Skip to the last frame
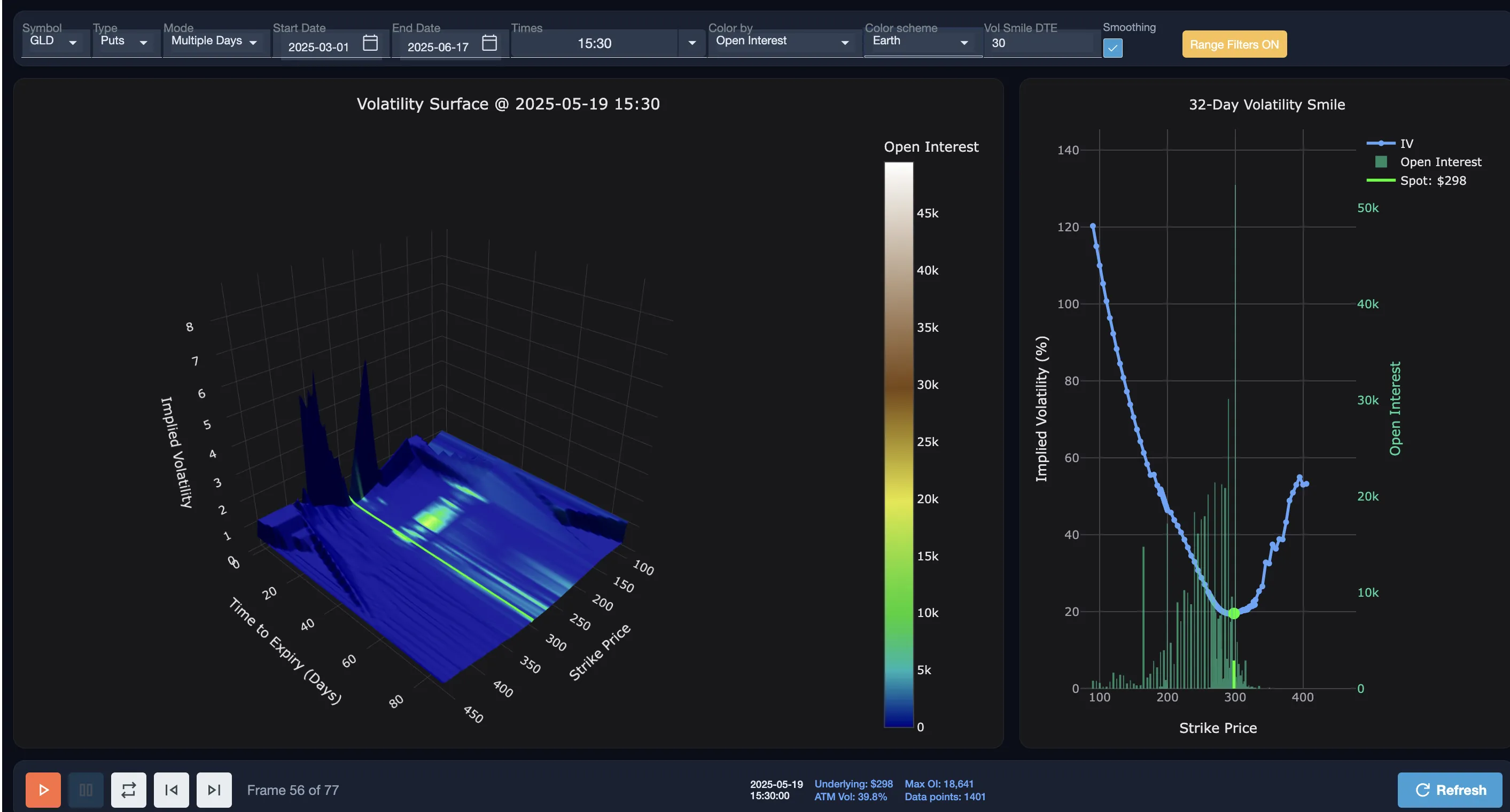1510x812 pixels. pos(213,789)
